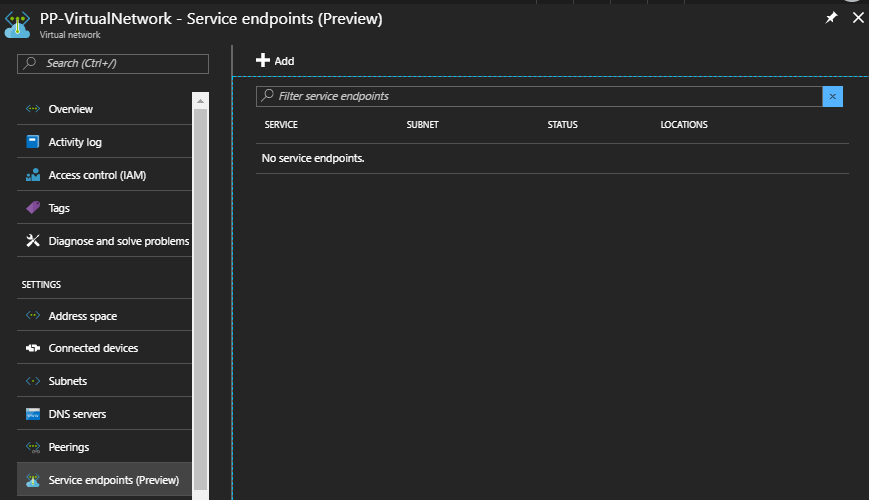Screen dimensions: 869x500
Task: Add a new service endpoint
Action: pos(275,60)
